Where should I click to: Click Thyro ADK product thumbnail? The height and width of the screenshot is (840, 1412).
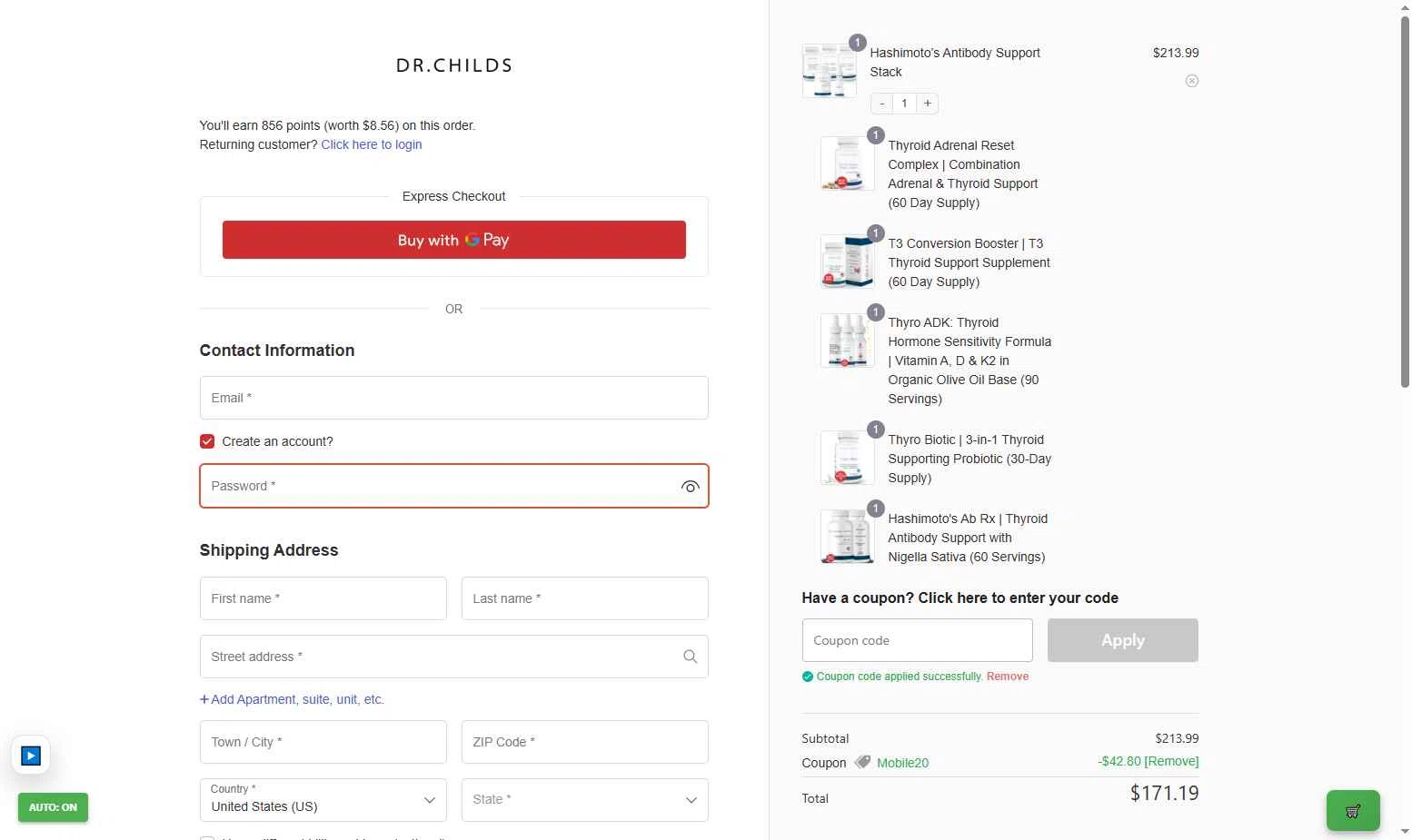click(x=848, y=341)
